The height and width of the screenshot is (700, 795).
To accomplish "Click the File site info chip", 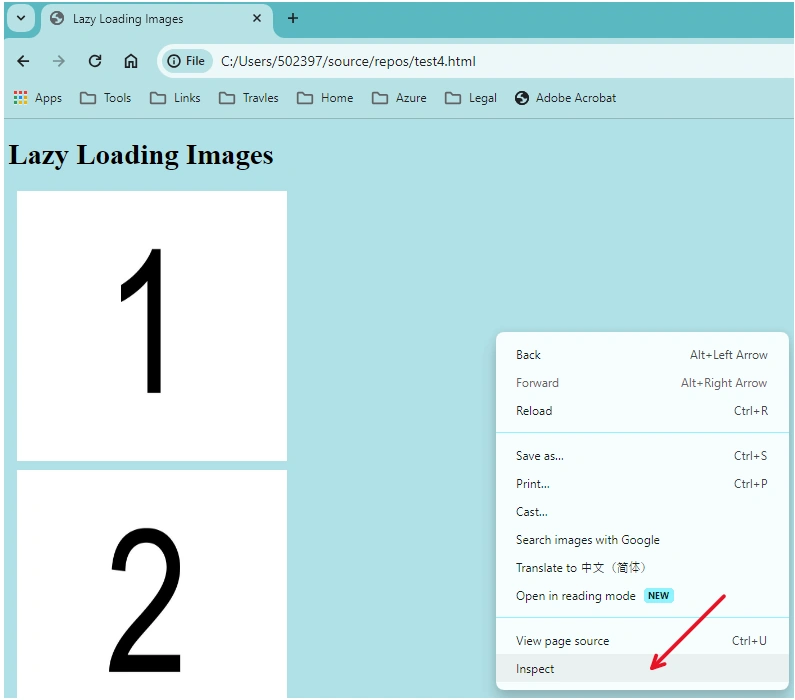I will [187, 61].
